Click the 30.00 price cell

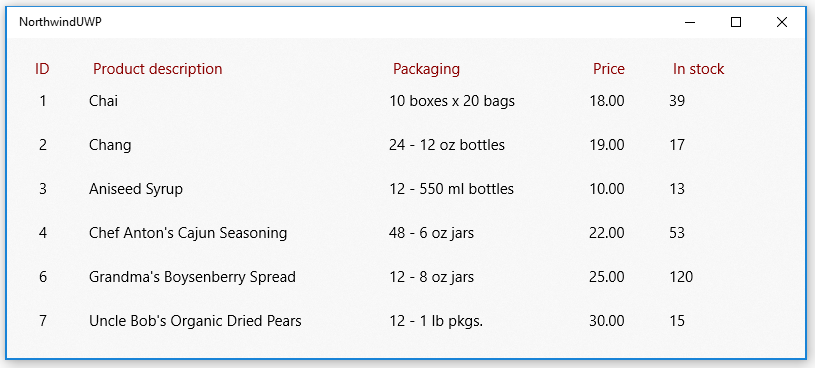click(607, 321)
